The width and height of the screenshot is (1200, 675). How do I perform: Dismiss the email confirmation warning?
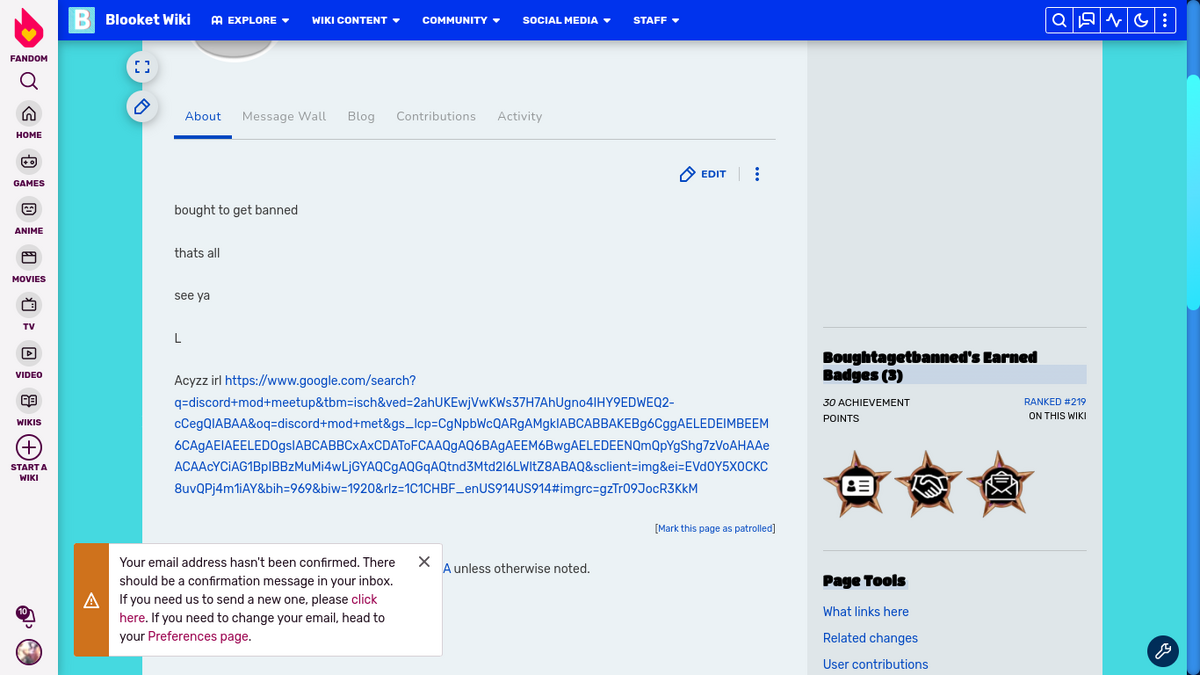coord(424,561)
